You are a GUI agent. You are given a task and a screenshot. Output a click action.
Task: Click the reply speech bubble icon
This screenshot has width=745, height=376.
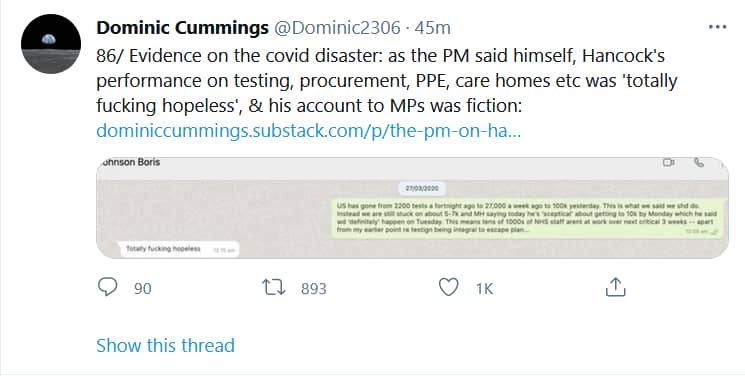pyautogui.click(x=107, y=287)
